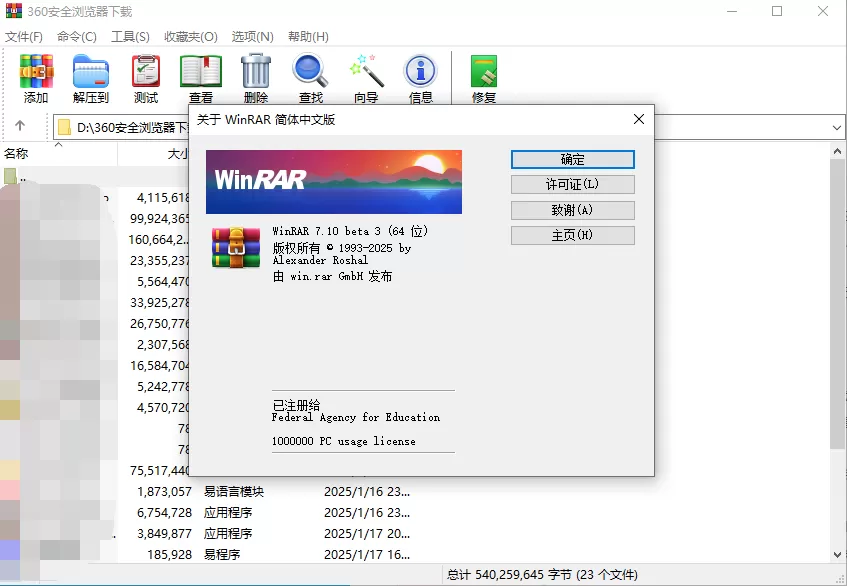This screenshot has height=586, width=847.
Task: Open the 选项(N) menu
Action: tap(252, 36)
